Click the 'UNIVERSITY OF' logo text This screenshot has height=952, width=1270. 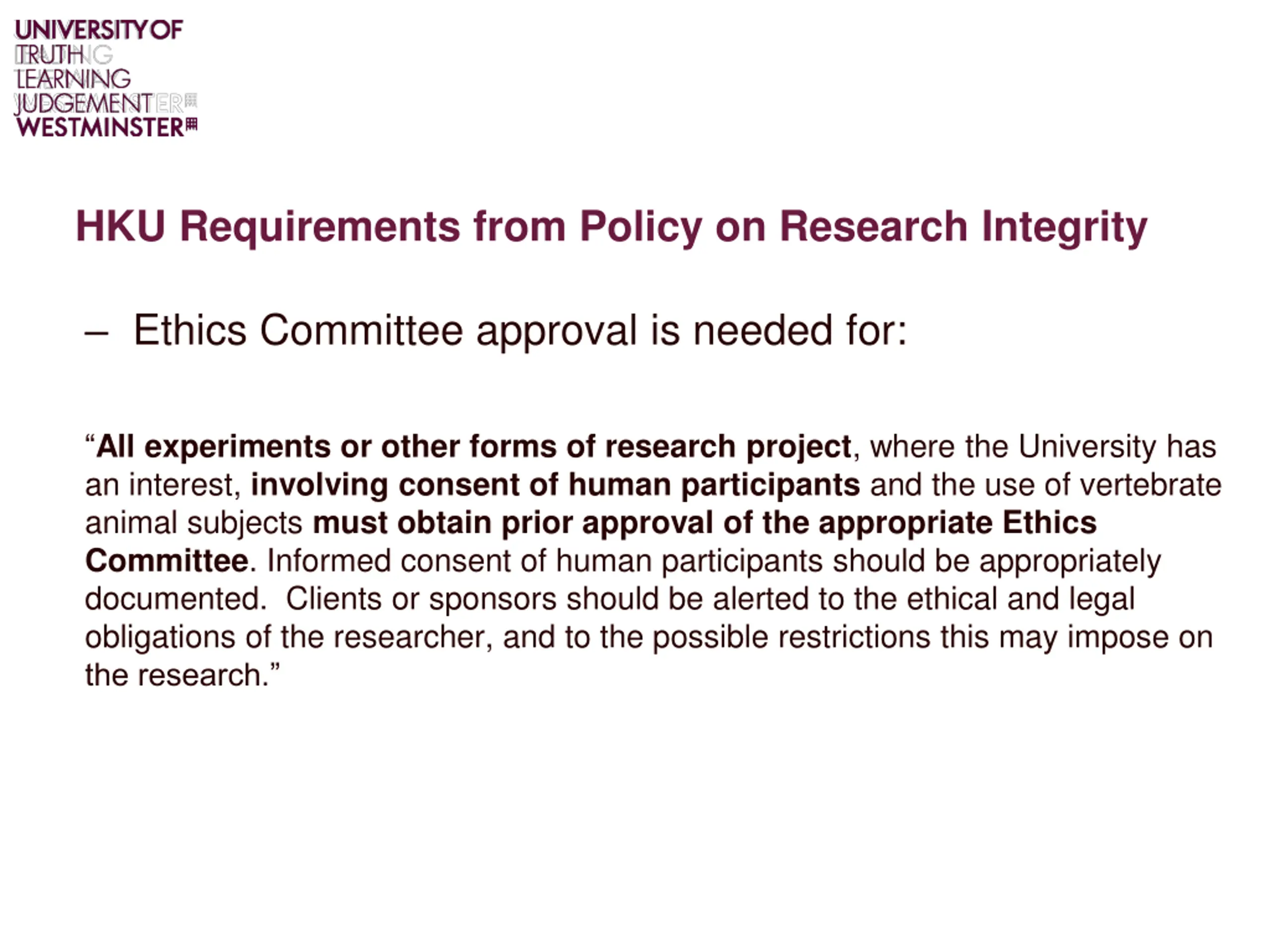99,30
